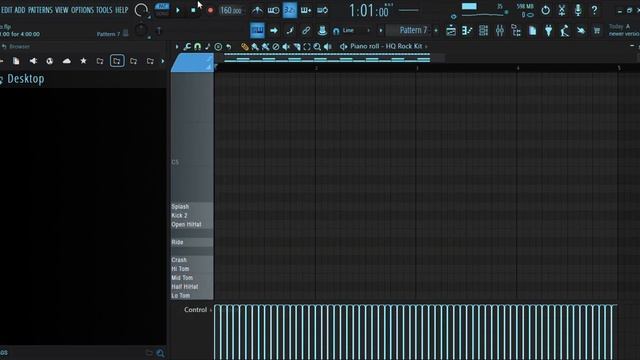The width and height of the screenshot is (640, 360).
Task: Click the tempo tapper figure icon
Action: coord(564,30)
